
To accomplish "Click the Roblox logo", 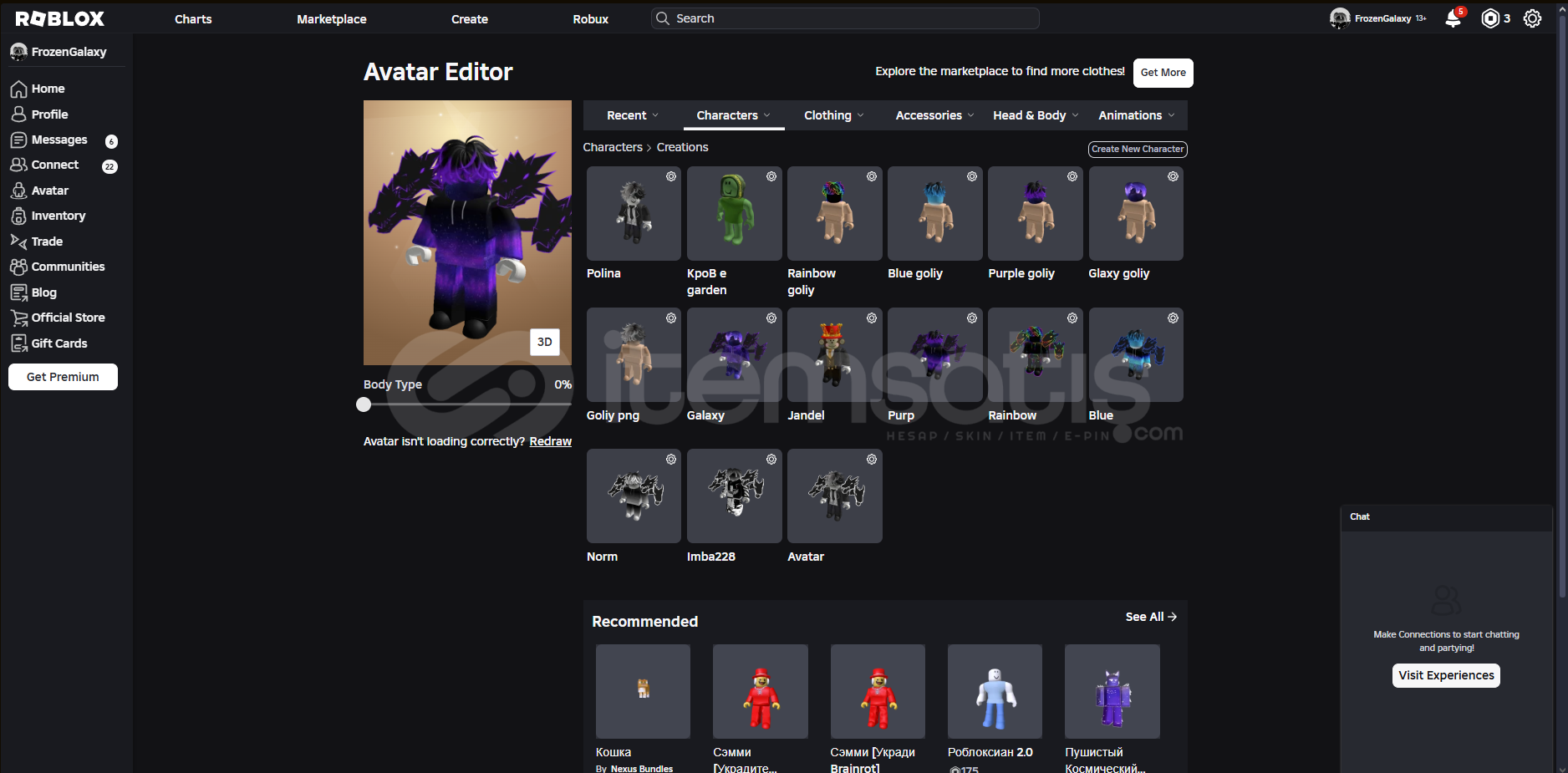I will (60, 18).
